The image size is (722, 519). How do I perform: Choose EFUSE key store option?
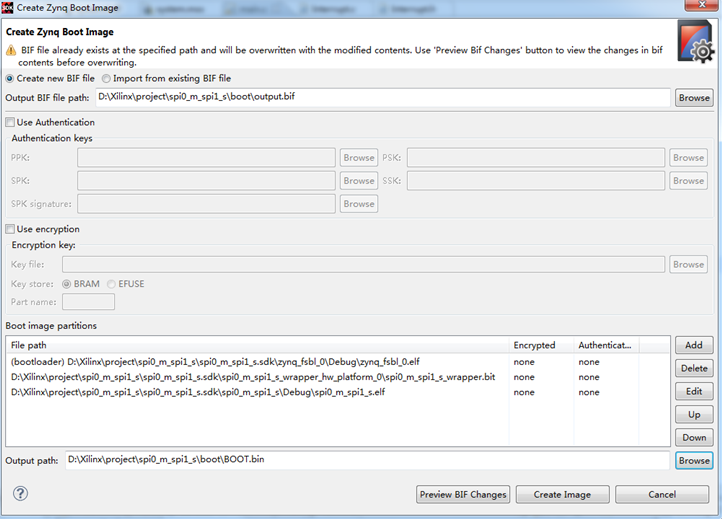(111, 284)
